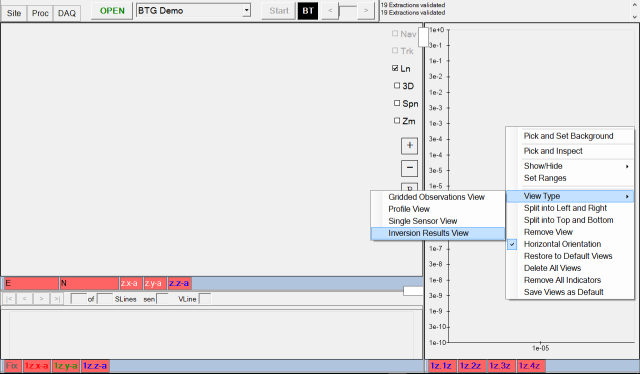The image size is (640, 374).
Task: Click the sen input field
Action: pos(163,299)
